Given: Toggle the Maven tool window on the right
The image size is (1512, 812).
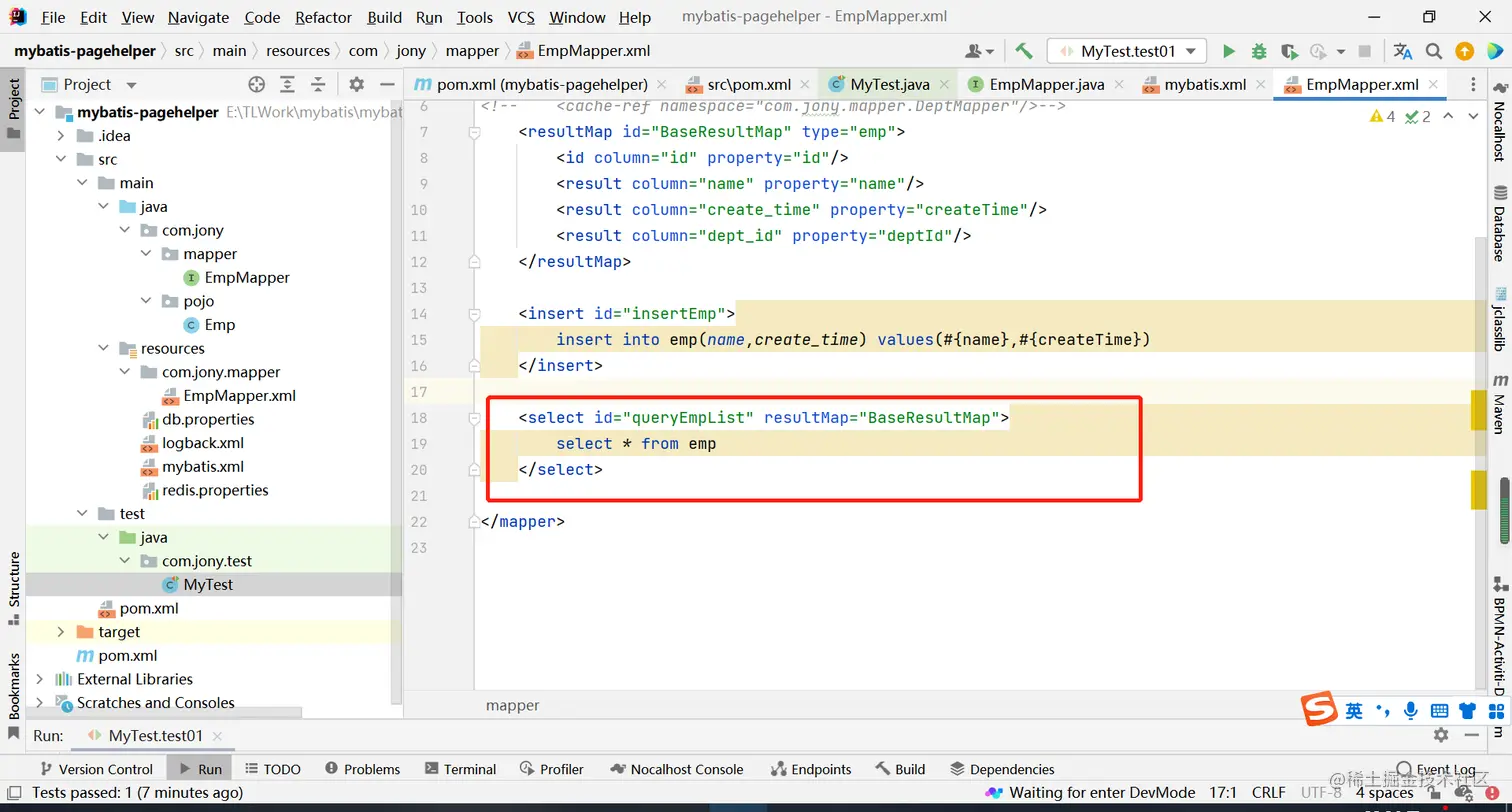Looking at the screenshot, I should tap(1500, 404).
